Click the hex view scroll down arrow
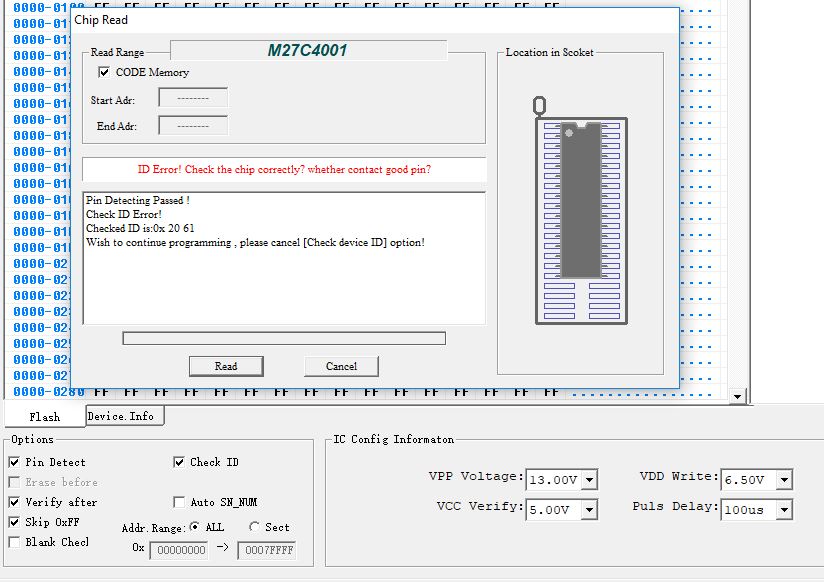Viewport: 824px width, 582px height. 737,397
